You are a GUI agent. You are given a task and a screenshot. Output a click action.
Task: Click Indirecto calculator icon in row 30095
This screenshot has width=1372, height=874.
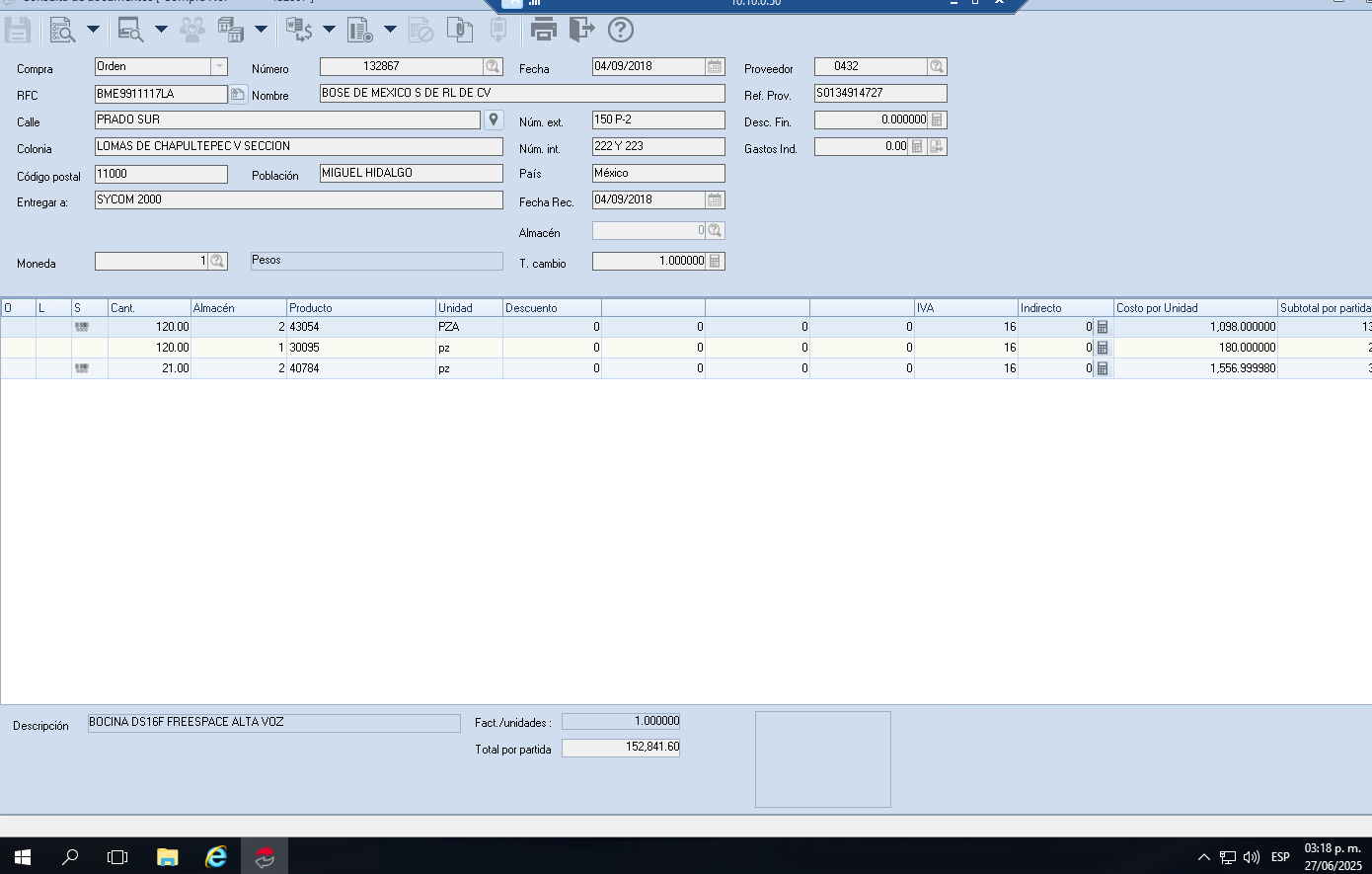click(1103, 348)
